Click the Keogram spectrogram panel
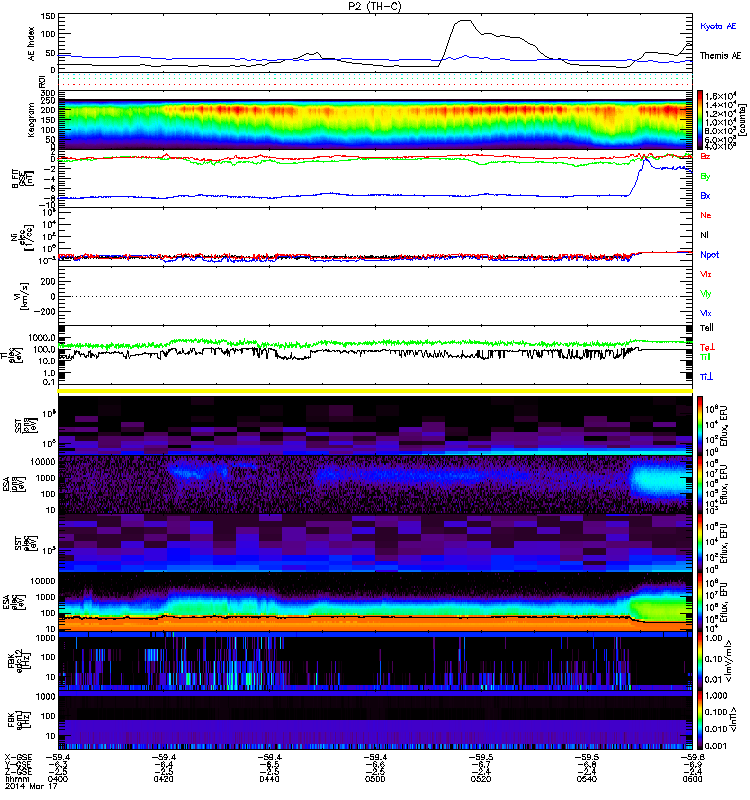 click(375, 120)
